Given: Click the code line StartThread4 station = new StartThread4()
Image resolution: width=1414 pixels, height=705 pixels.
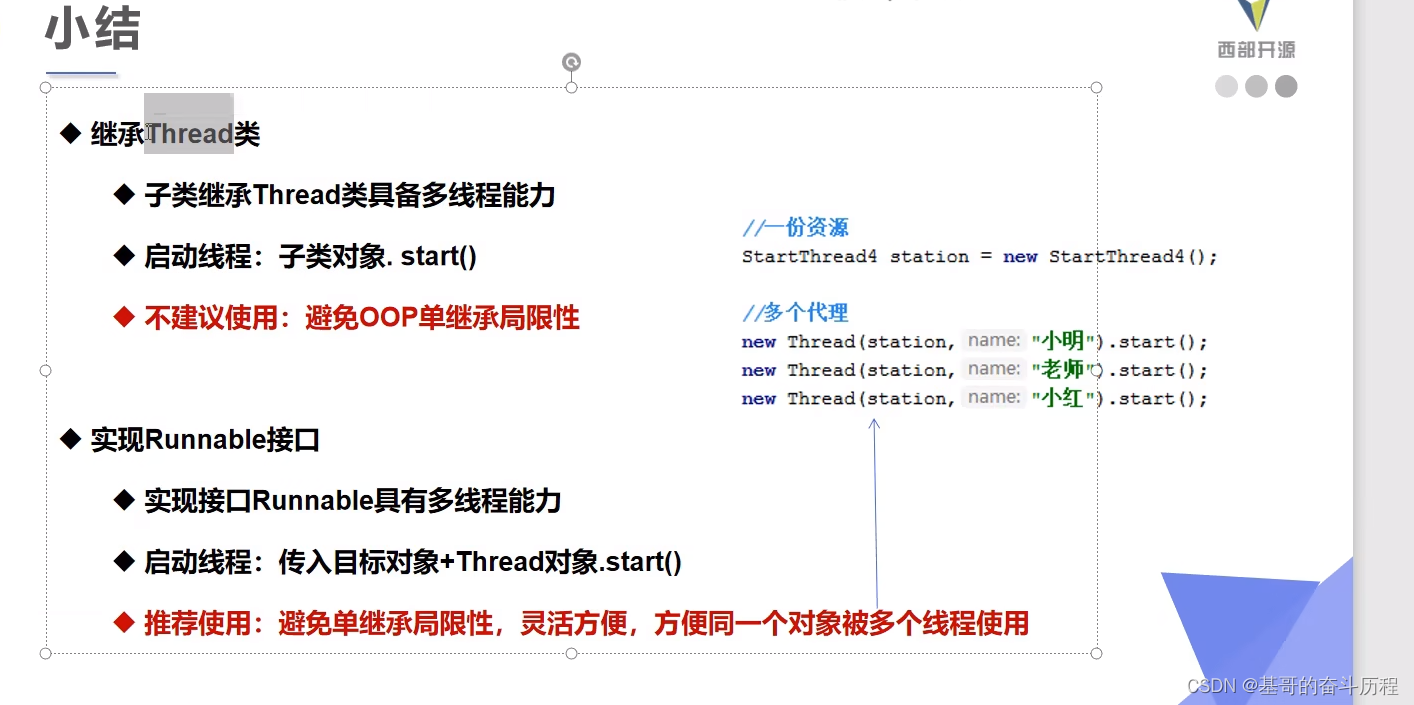Looking at the screenshot, I should pos(980,257).
